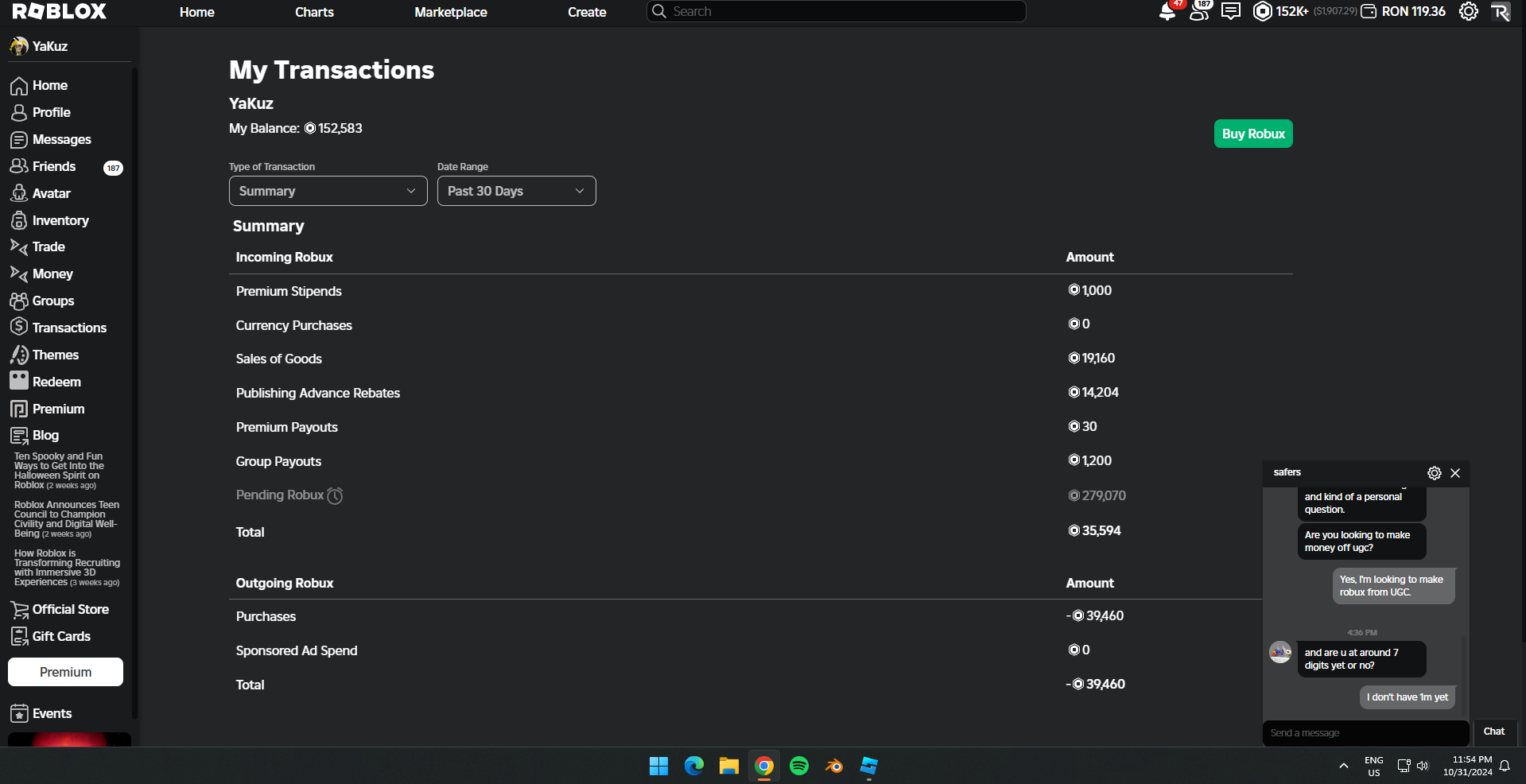Click the Premium Stipends row label

coord(289,291)
